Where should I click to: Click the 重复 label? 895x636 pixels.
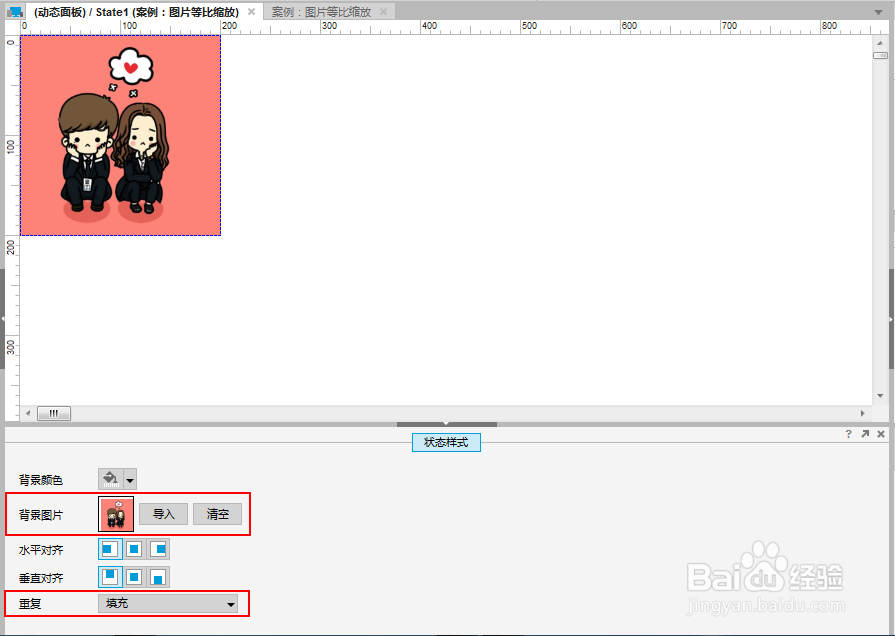[30, 604]
